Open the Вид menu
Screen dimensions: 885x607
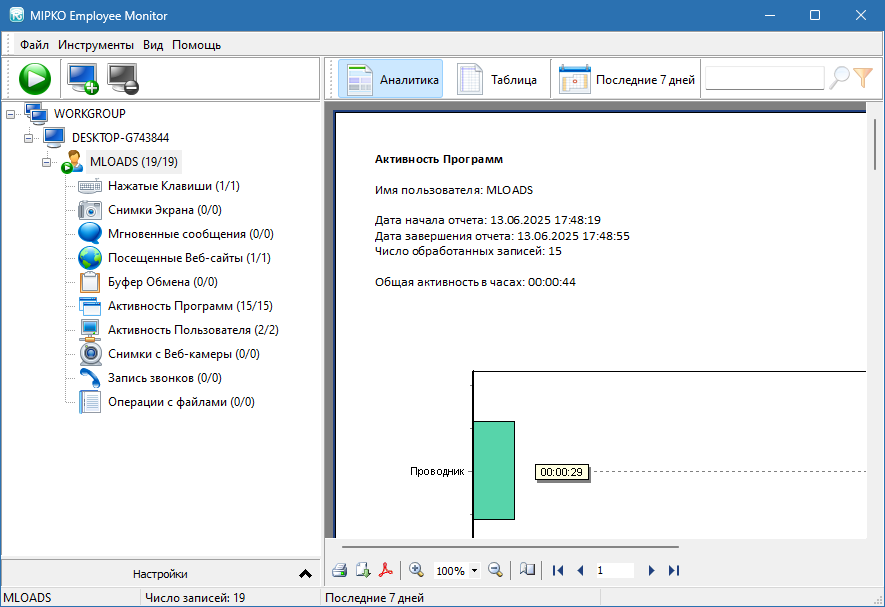[x=153, y=45]
